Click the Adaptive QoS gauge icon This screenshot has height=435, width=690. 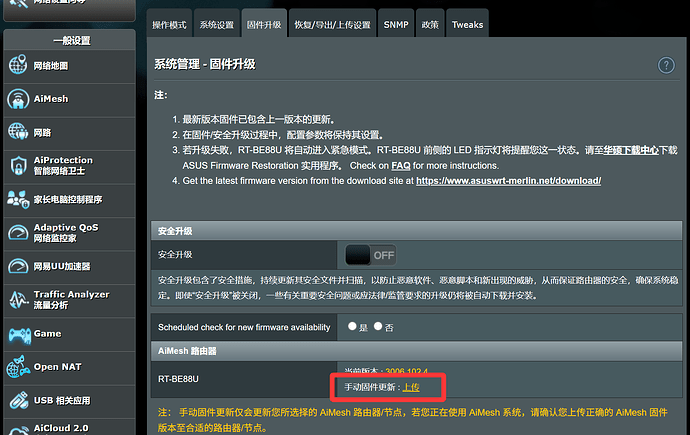point(18,232)
